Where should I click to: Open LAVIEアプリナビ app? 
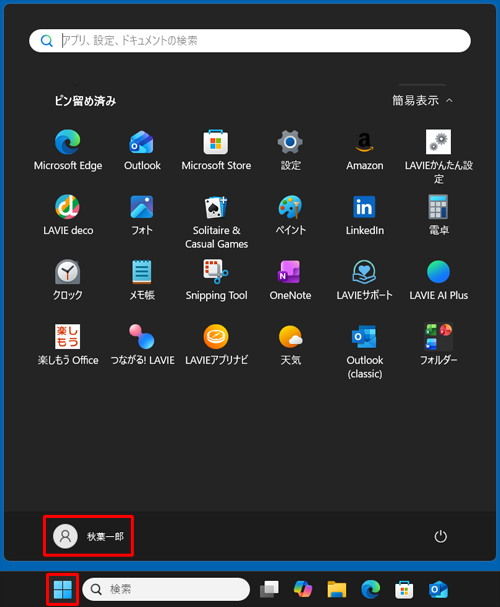click(216, 345)
